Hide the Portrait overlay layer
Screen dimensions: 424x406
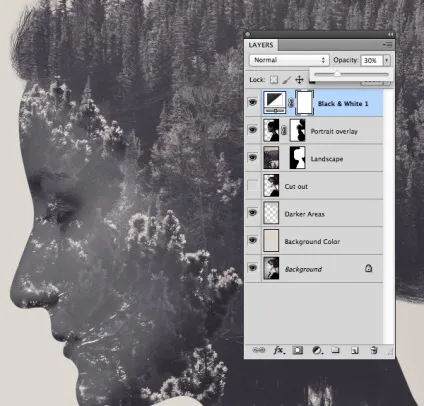pyautogui.click(x=253, y=130)
